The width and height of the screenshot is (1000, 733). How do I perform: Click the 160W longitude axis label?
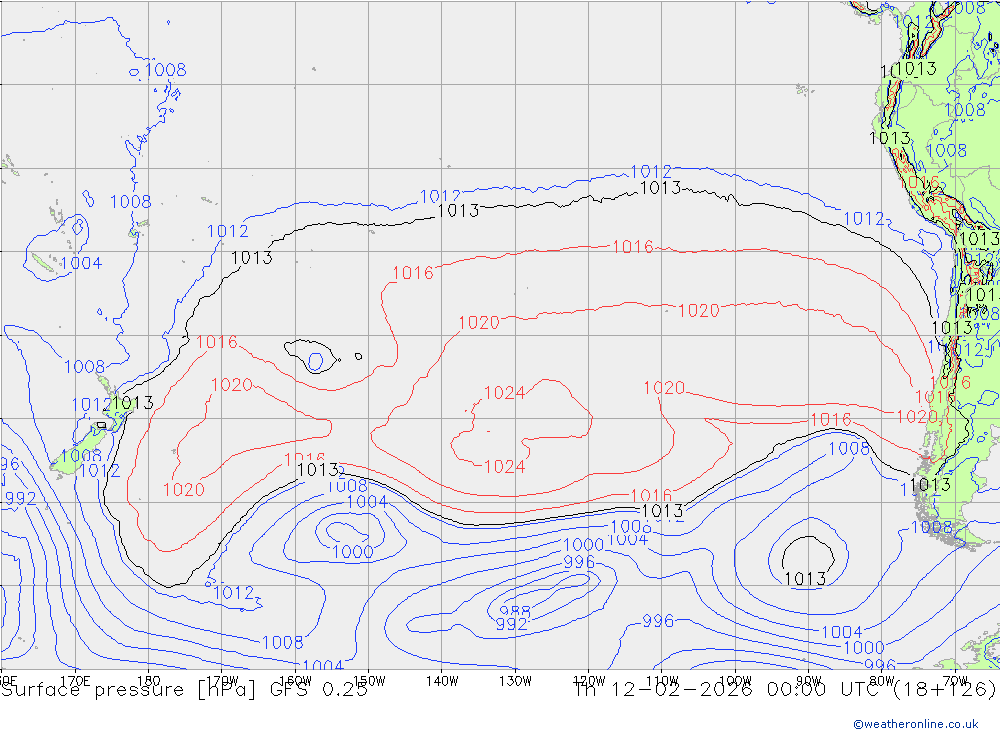click(295, 681)
